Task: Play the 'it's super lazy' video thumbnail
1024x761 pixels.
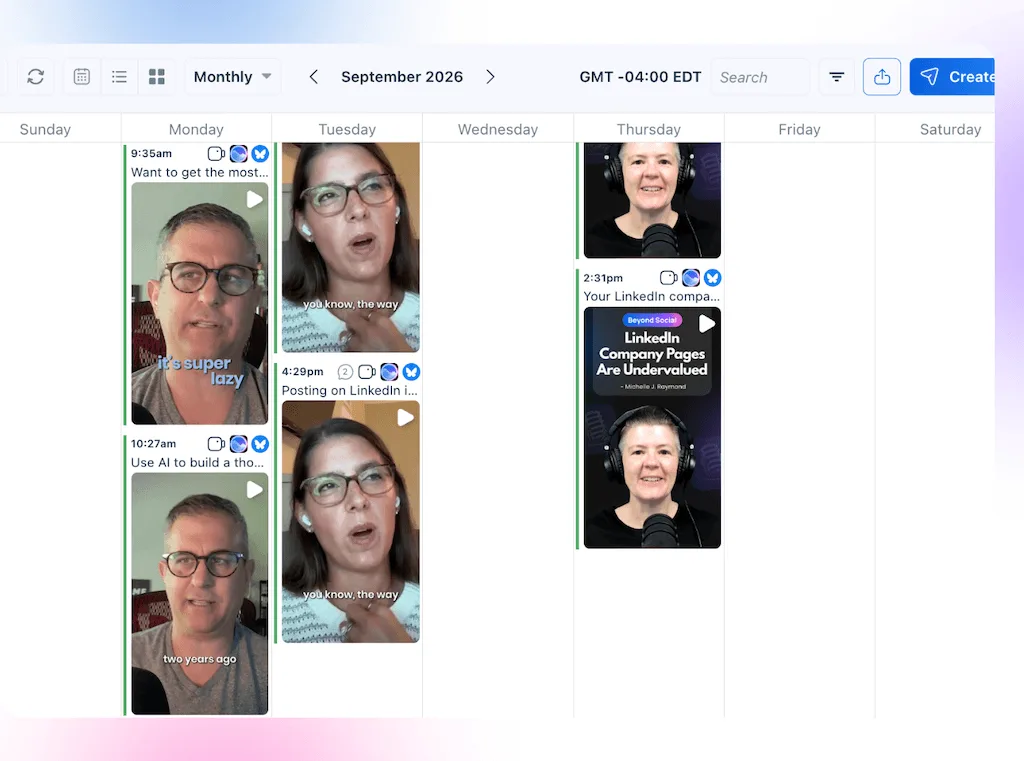Action: [x=200, y=304]
